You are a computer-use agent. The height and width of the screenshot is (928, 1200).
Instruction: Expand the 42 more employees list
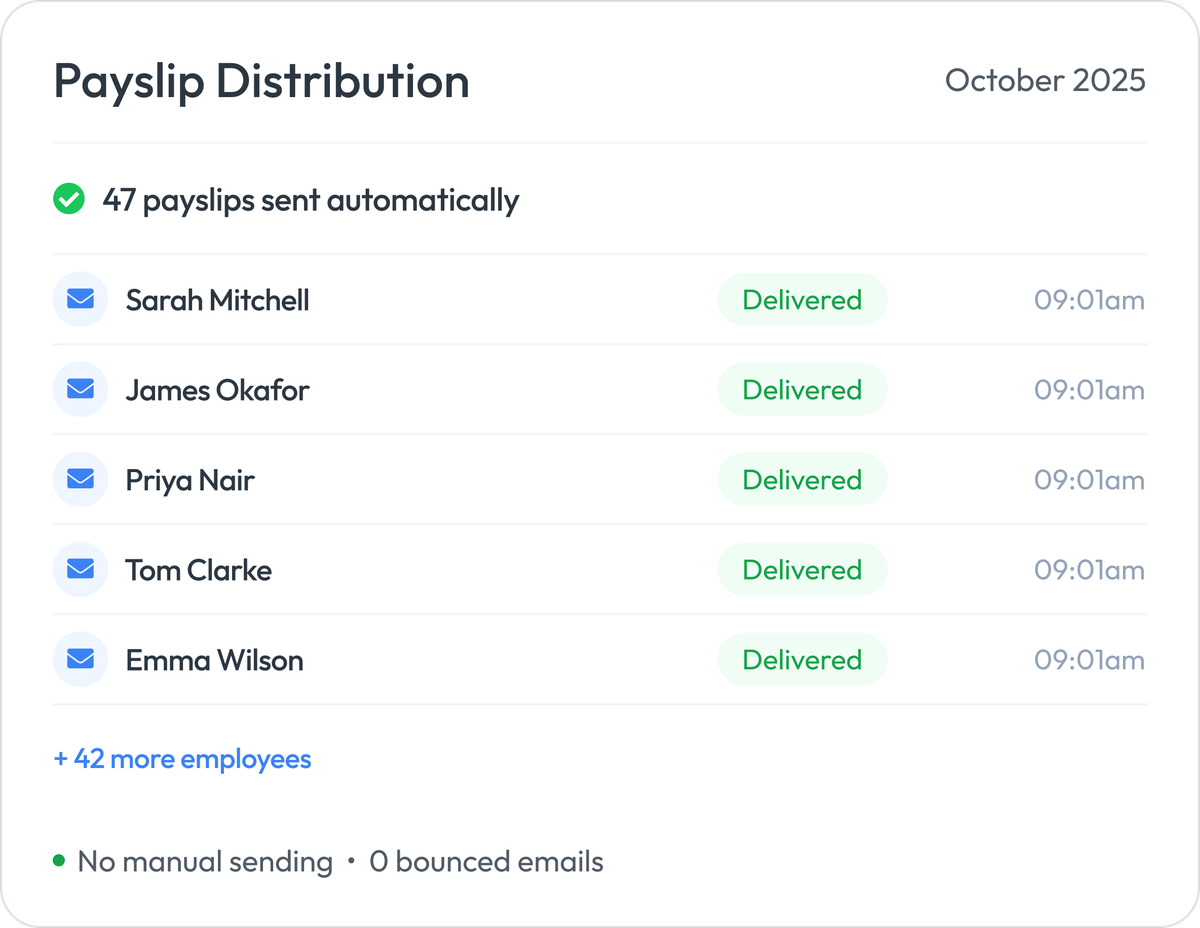point(181,759)
